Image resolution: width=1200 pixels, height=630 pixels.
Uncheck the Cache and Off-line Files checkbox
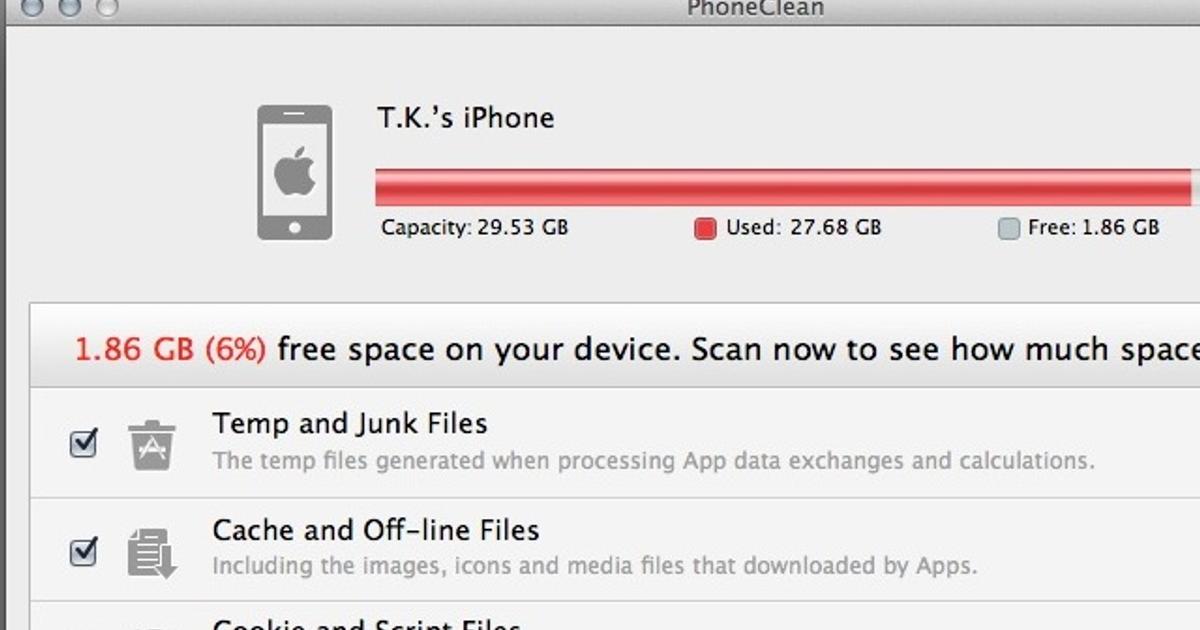(x=84, y=550)
